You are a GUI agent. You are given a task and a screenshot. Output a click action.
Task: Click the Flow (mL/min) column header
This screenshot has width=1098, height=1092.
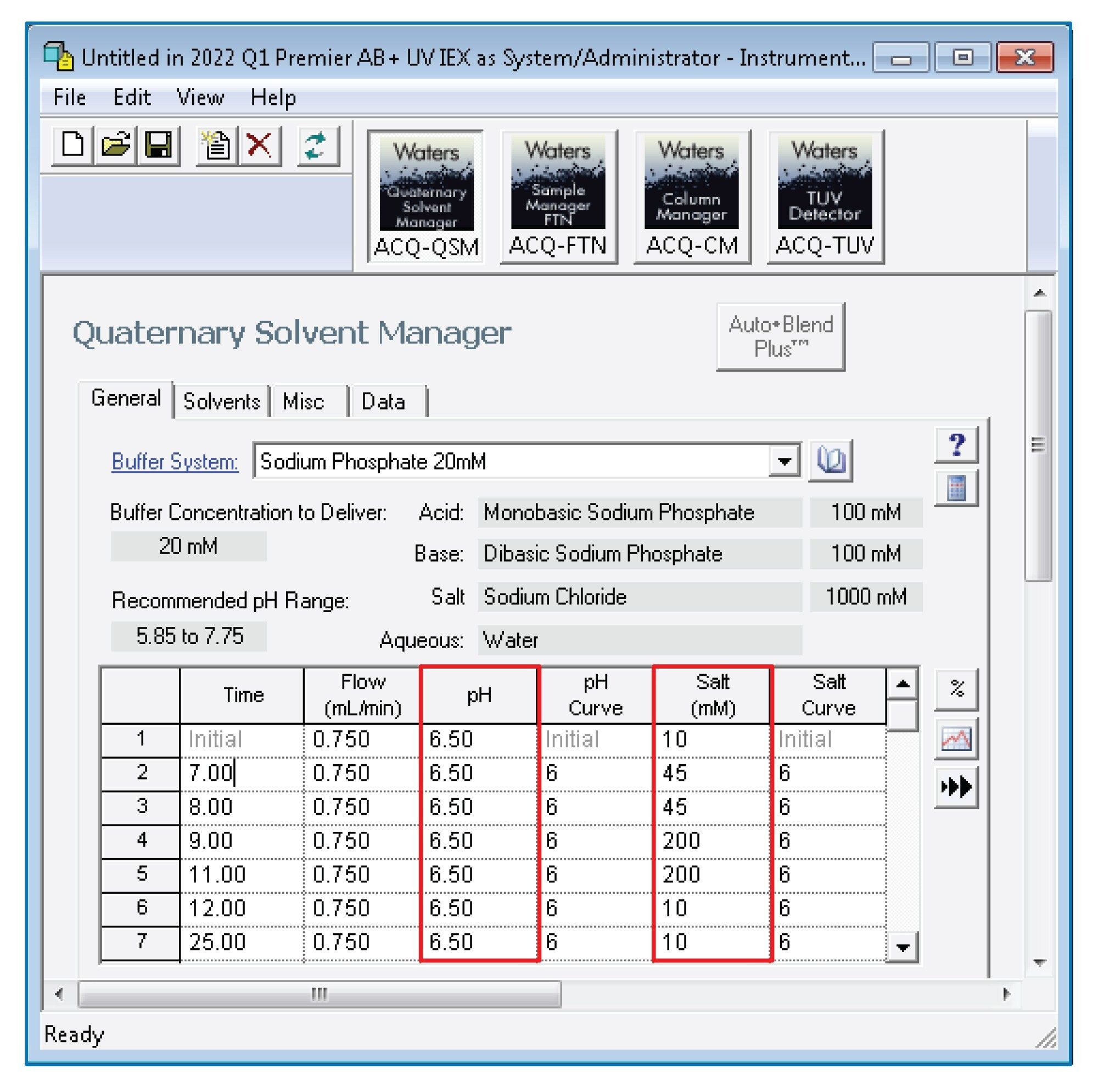(x=361, y=695)
